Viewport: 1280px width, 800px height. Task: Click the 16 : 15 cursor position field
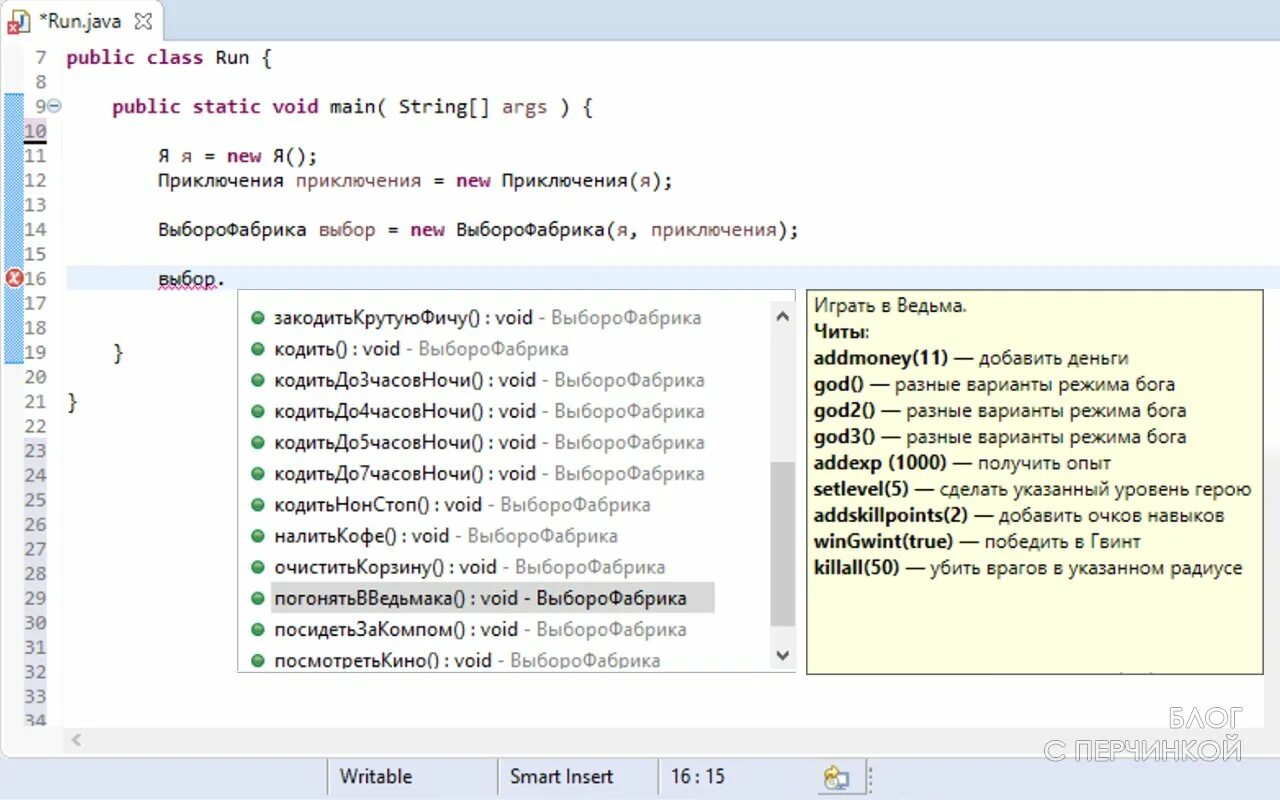coord(698,777)
